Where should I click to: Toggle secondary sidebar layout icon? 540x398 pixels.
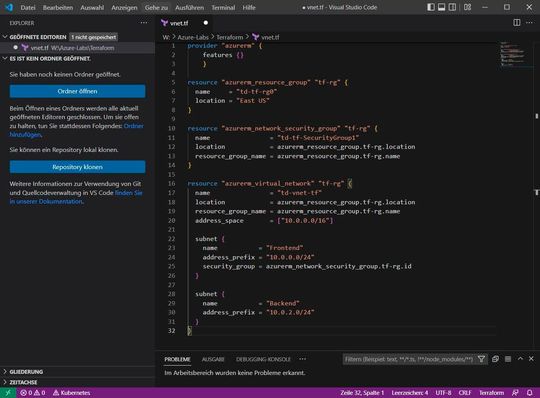(x=452, y=7)
